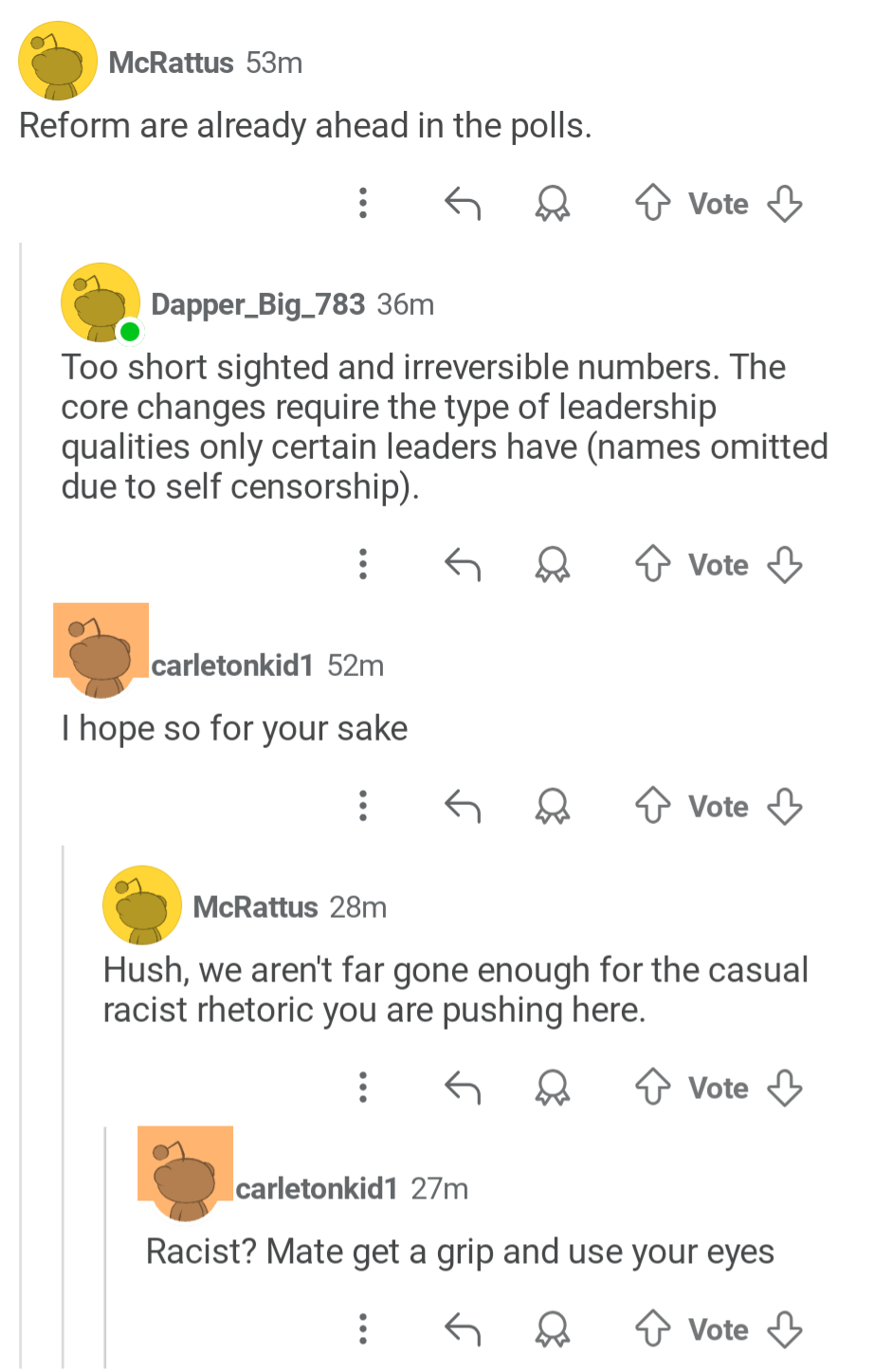Downvote carletonkid1's 'I hope so' comment

[784, 806]
